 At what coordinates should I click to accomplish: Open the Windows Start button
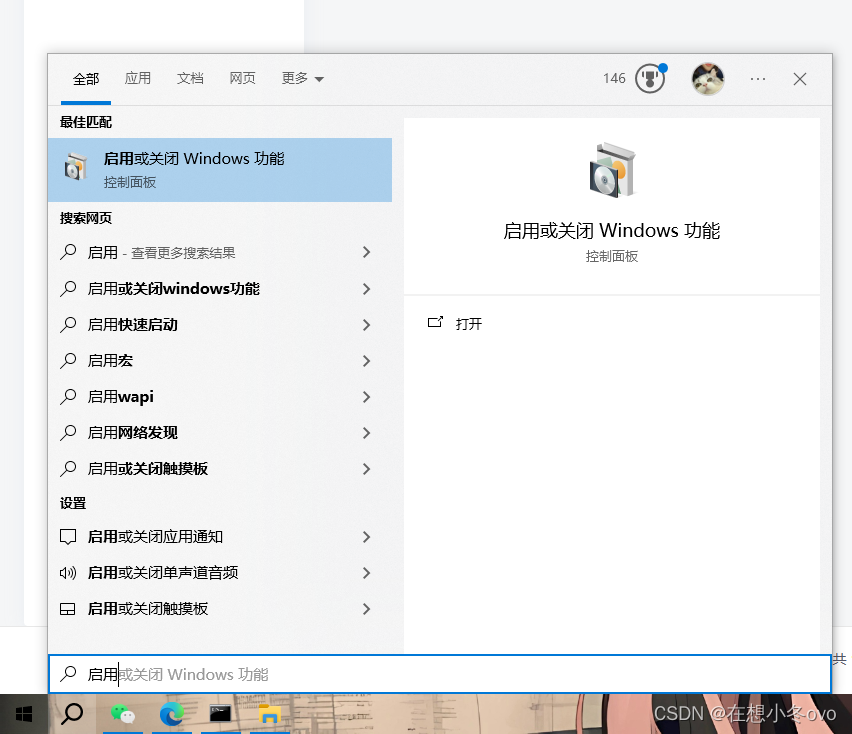click(x=24, y=714)
